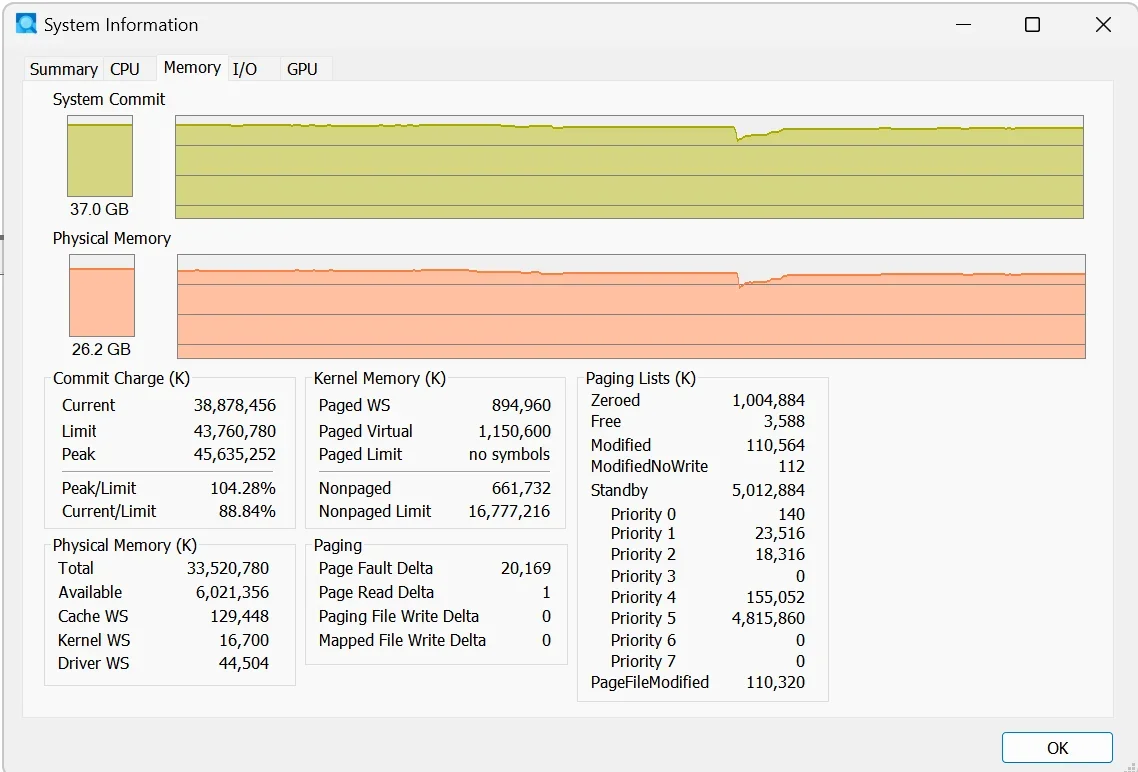
Task: Click the Commit Charge Current value
Action: click(235, 406)
